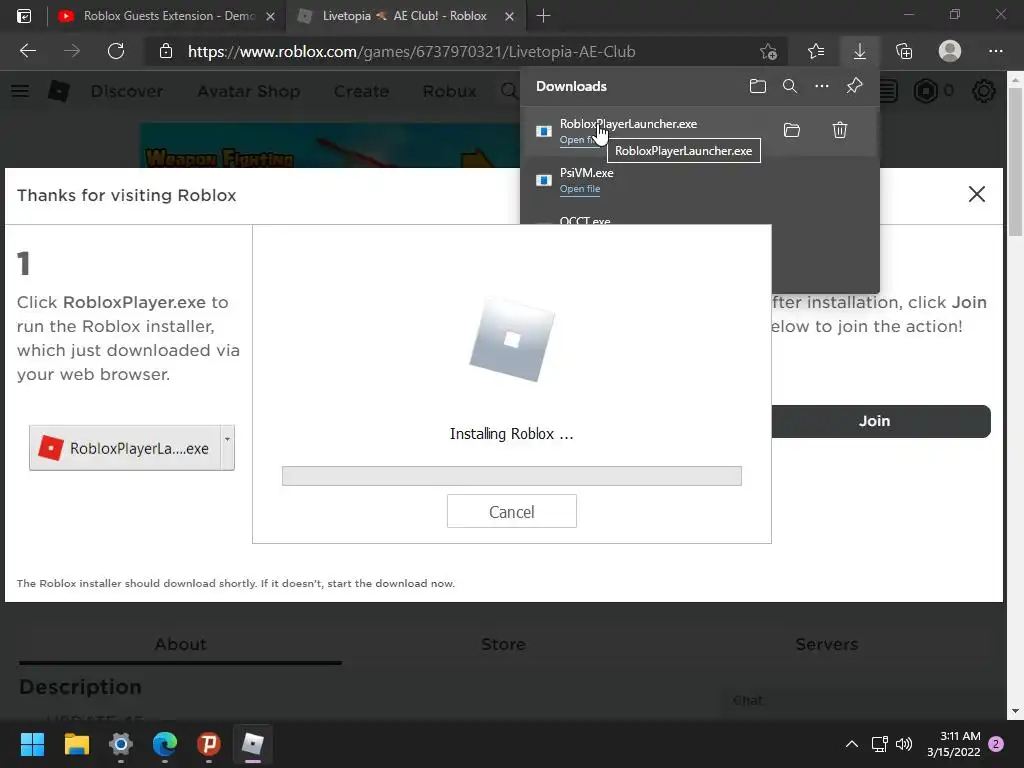Open the Favorites list icon in the toolbar
Image resolution: width=1024 pixels, height=768 pixels.
(x=816, y=51)
